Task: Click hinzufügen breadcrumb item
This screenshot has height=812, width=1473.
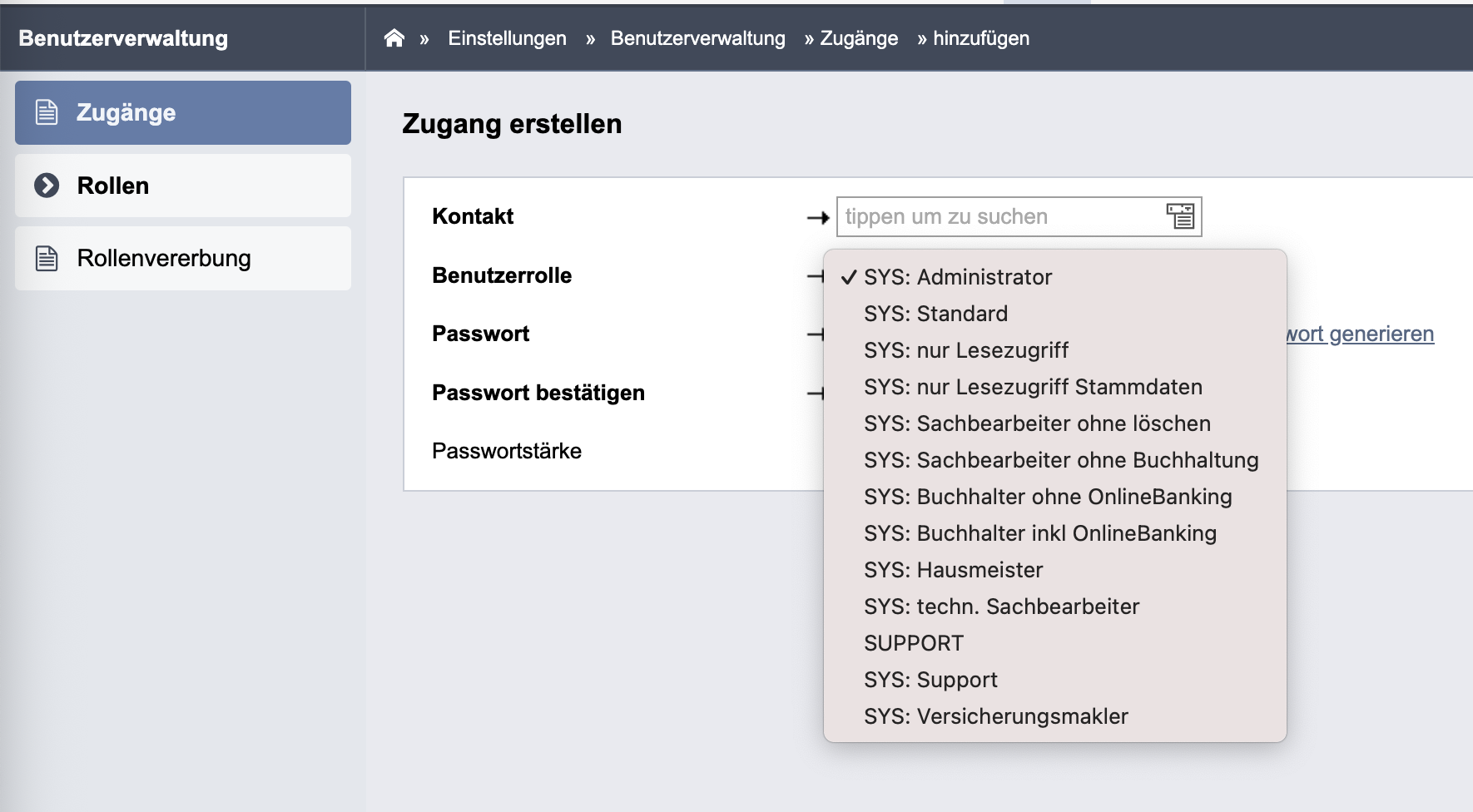Action: coord(981,38)
